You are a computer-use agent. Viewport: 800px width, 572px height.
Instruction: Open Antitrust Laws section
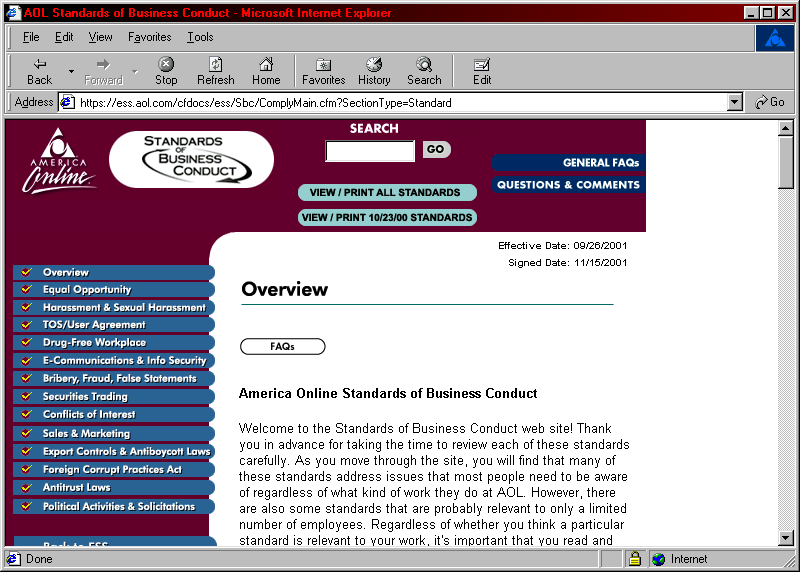pyautogui.click(x=113, y=488)
